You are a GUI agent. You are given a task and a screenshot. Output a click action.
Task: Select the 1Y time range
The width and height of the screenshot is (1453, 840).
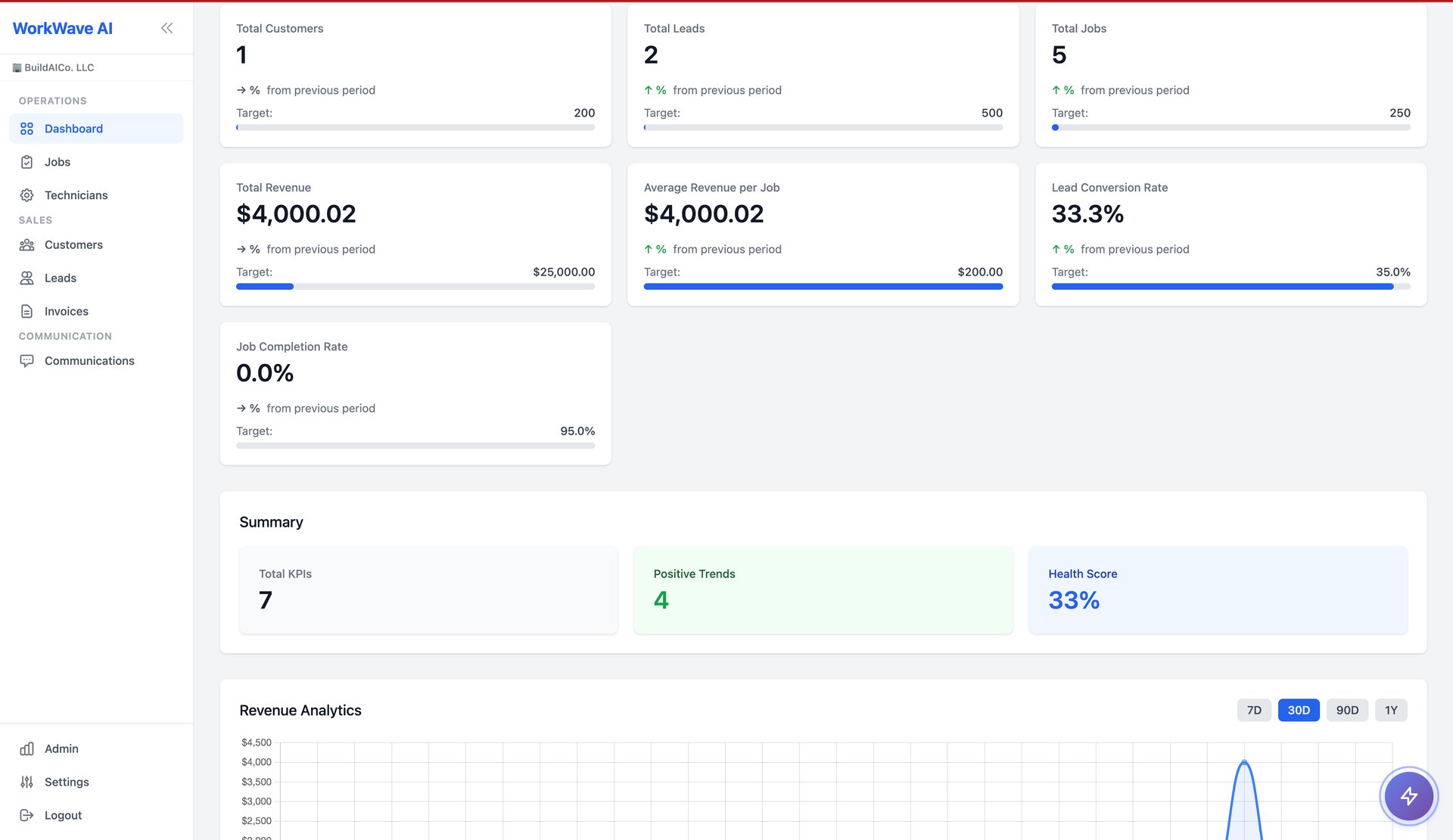point(1391,711)
